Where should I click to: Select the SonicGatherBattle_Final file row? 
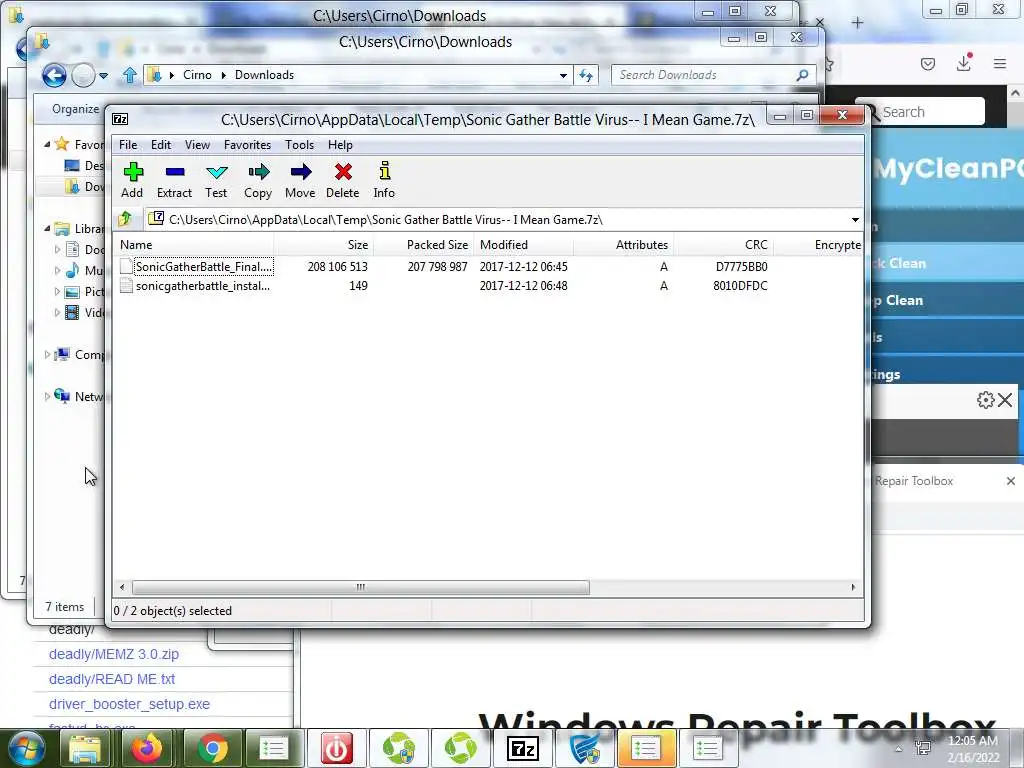pyautogui.click(x=487, y=266)
